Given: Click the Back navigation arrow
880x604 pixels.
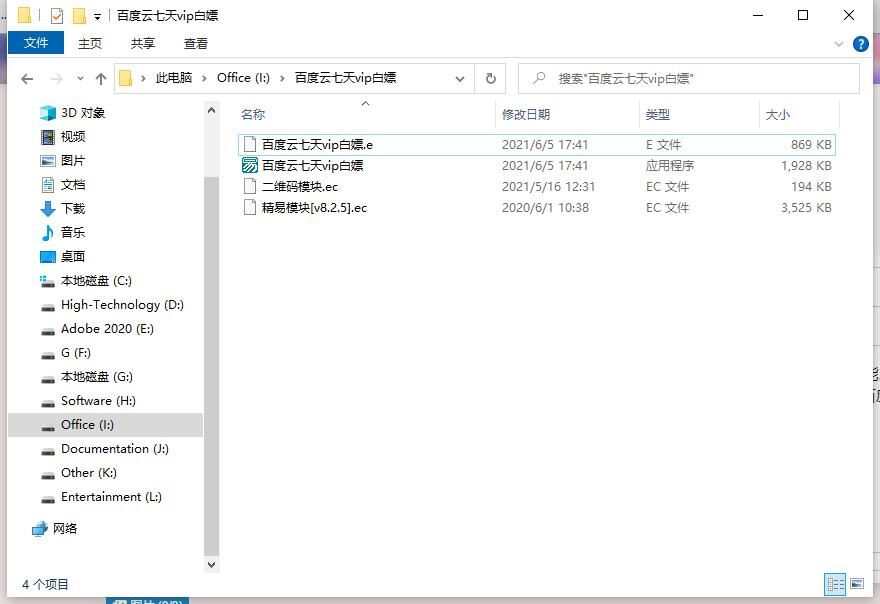Looking at the screenshot, I should [27, 79].
